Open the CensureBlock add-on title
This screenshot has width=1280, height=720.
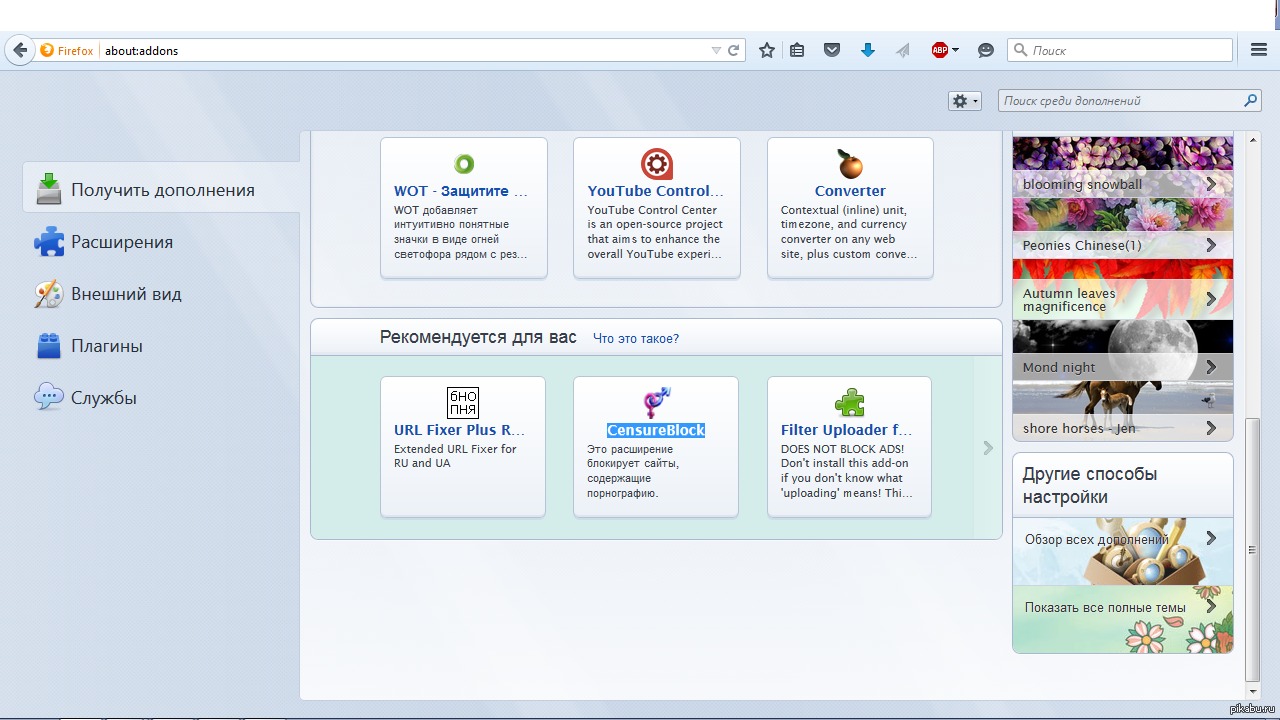(656, 430)
